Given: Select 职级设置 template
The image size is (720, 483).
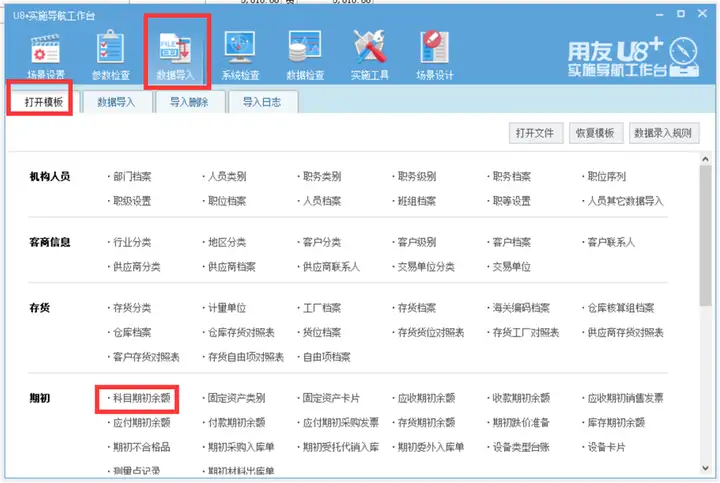Looking at the screenshot, I should pyautogui.click(x=132, y=201).
